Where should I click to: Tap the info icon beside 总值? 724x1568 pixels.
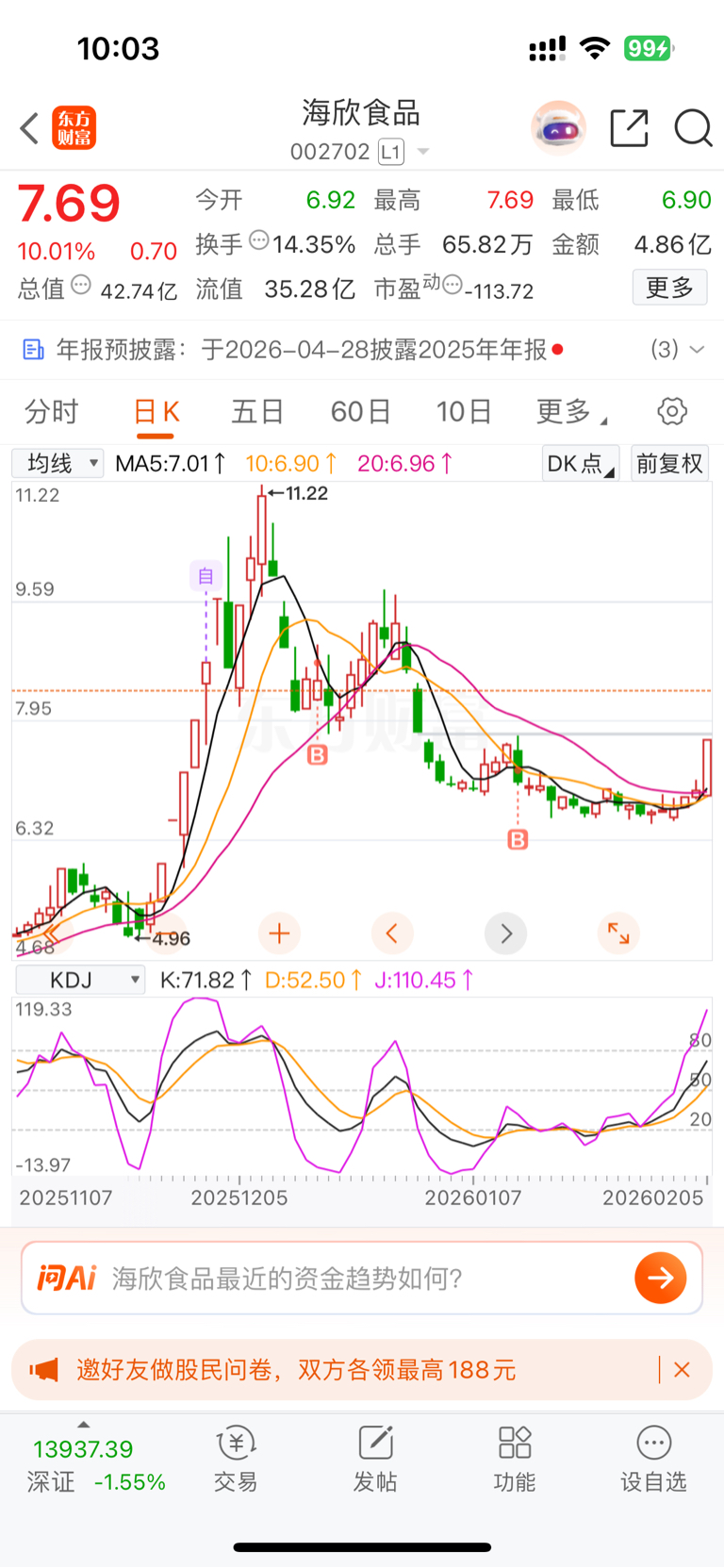click(81, 285)
